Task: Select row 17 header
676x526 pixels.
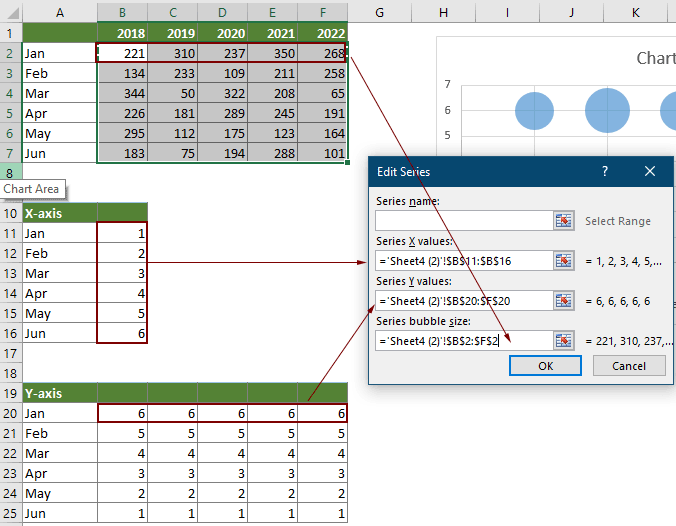Action: [x=10, y=354]
